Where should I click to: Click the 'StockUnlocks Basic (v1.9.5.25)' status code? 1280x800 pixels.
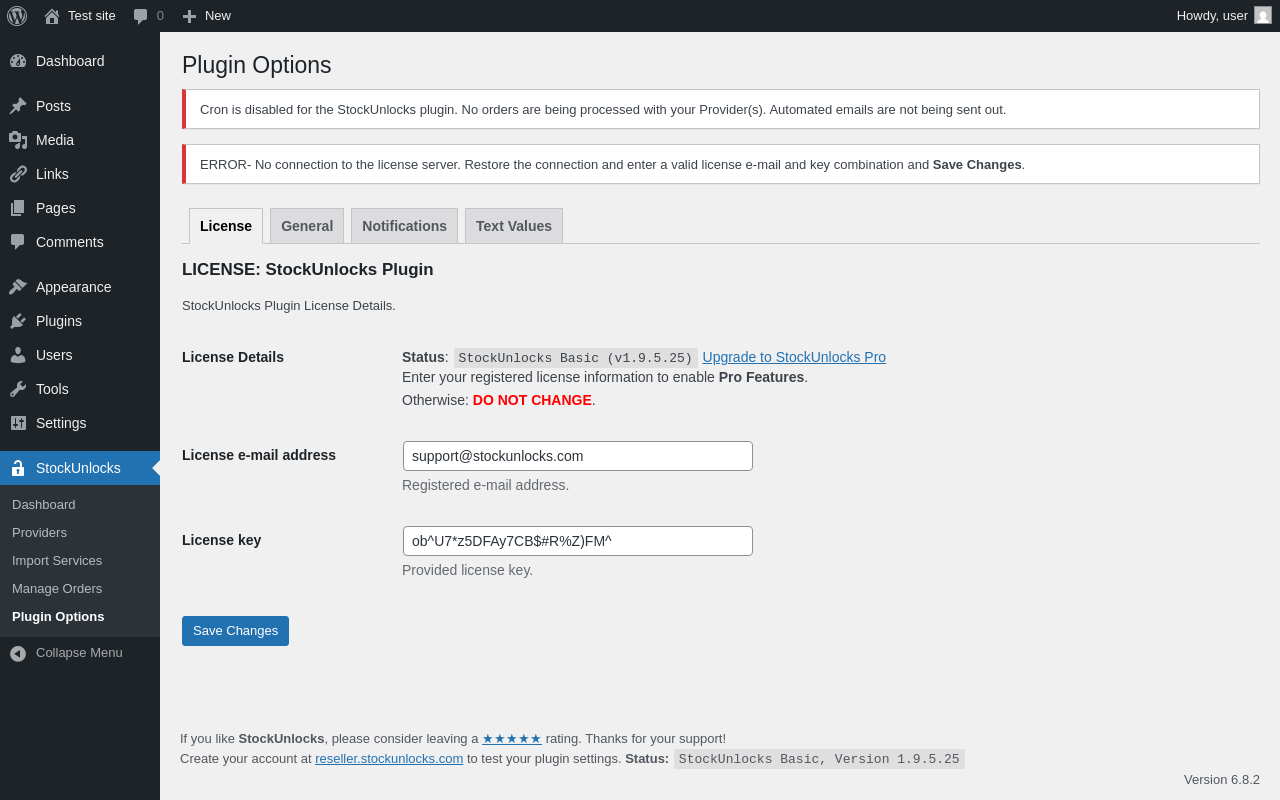pyautogui.click(x=575, y=358)
